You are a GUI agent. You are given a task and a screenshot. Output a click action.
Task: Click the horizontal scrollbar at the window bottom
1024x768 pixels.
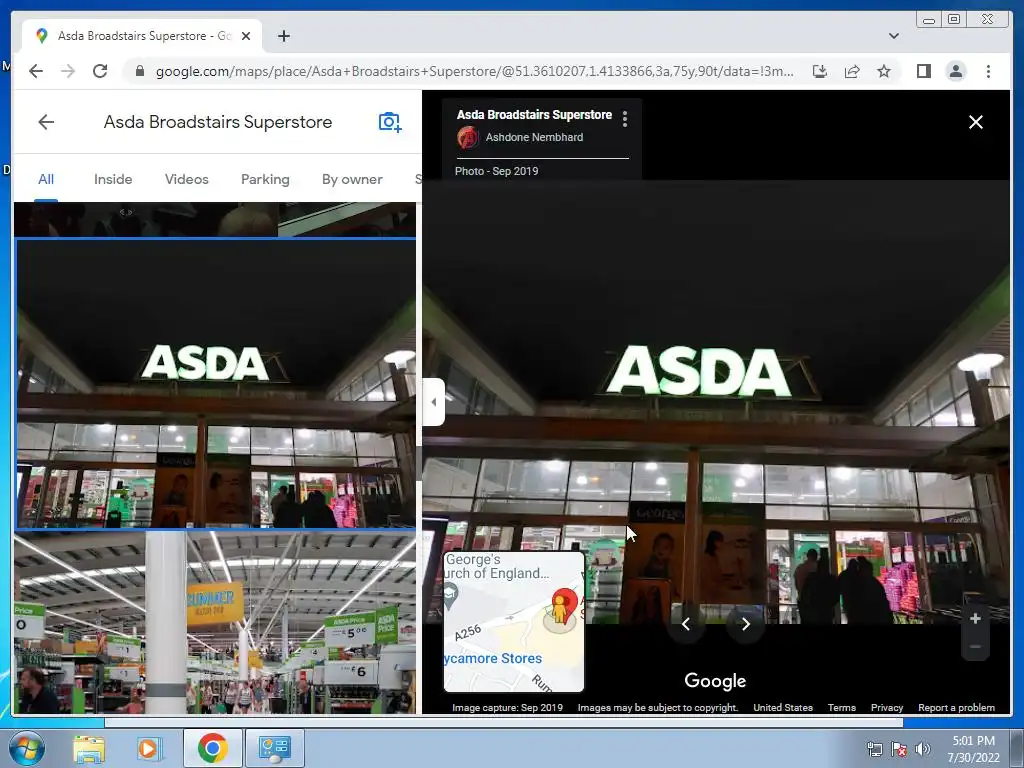pos(504,722)
